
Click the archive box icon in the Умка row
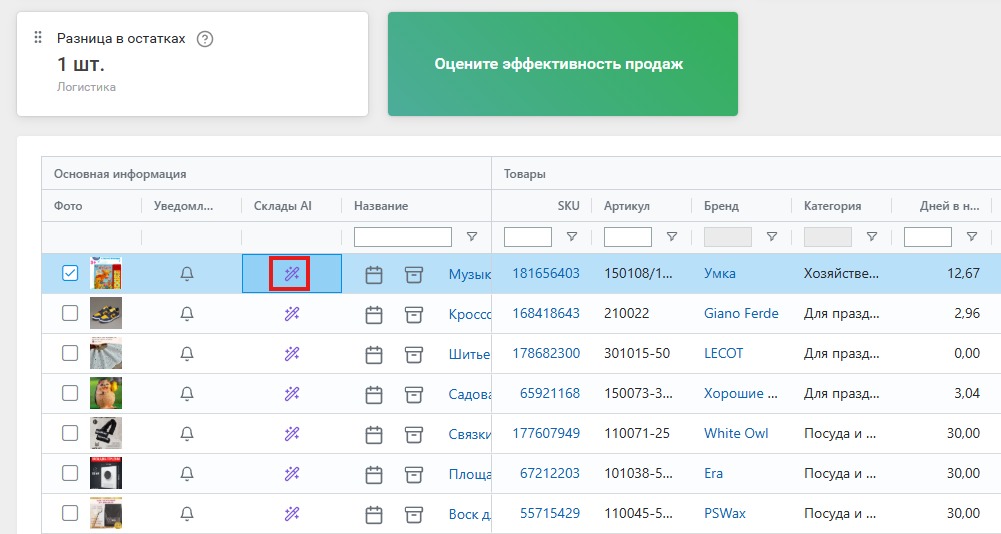pos(414,275)
